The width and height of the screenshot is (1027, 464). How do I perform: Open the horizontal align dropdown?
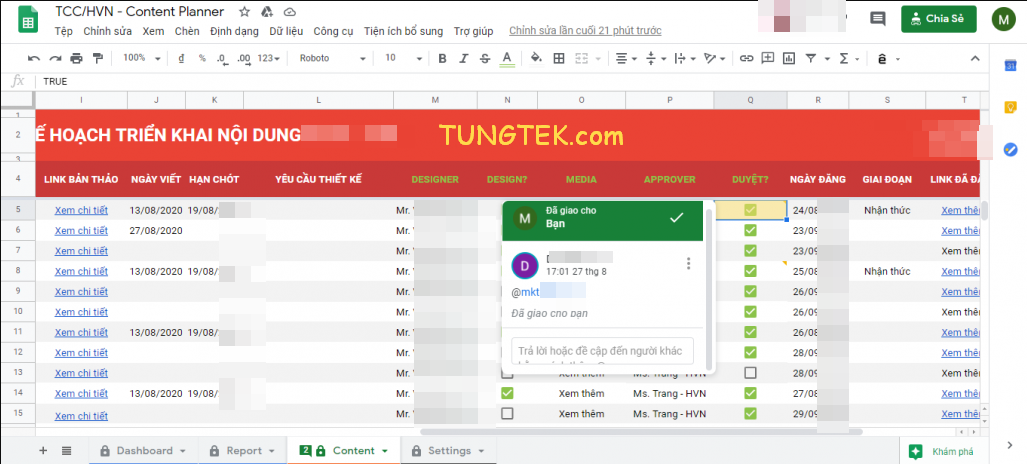pyautogui.click(x=627, y=58)
